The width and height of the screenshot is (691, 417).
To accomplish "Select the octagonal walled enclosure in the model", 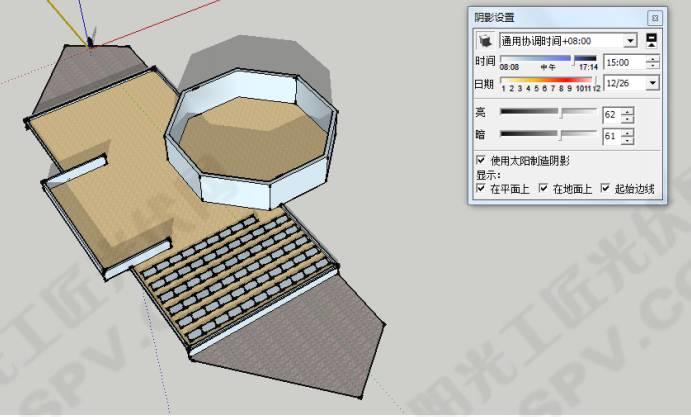I will 252,139.
